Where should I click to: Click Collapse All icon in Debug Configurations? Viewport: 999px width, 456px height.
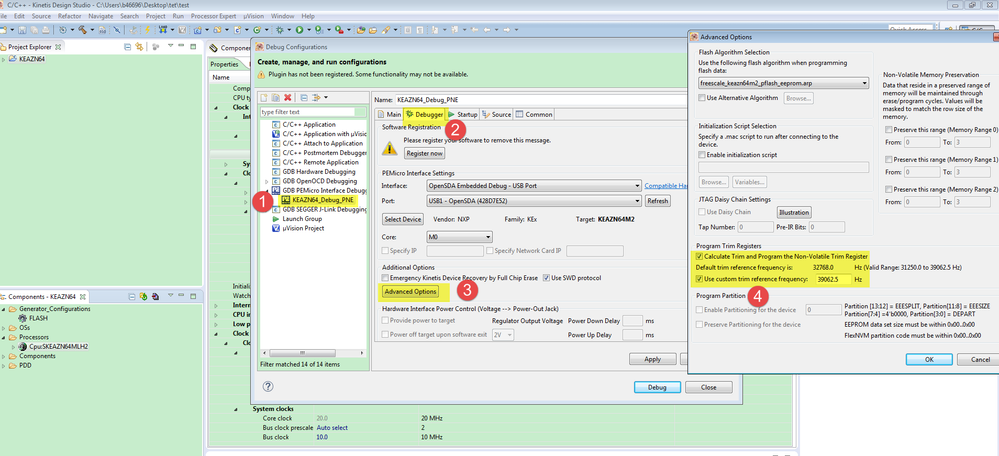(304, 97)
